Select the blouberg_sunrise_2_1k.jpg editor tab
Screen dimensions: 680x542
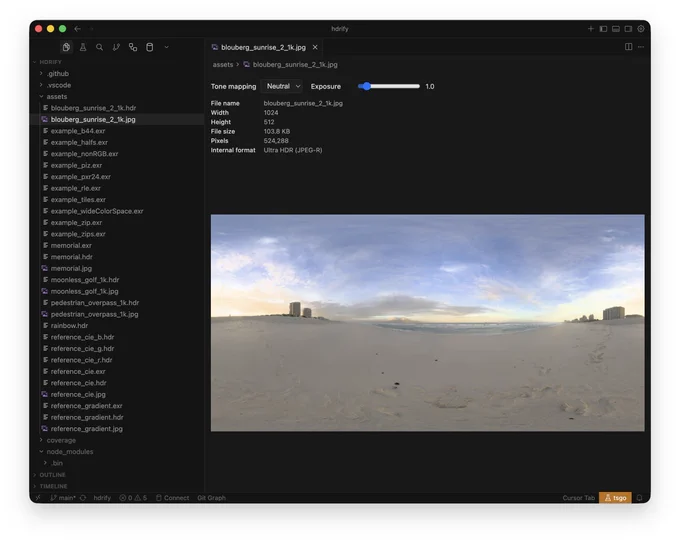(263, 47)
